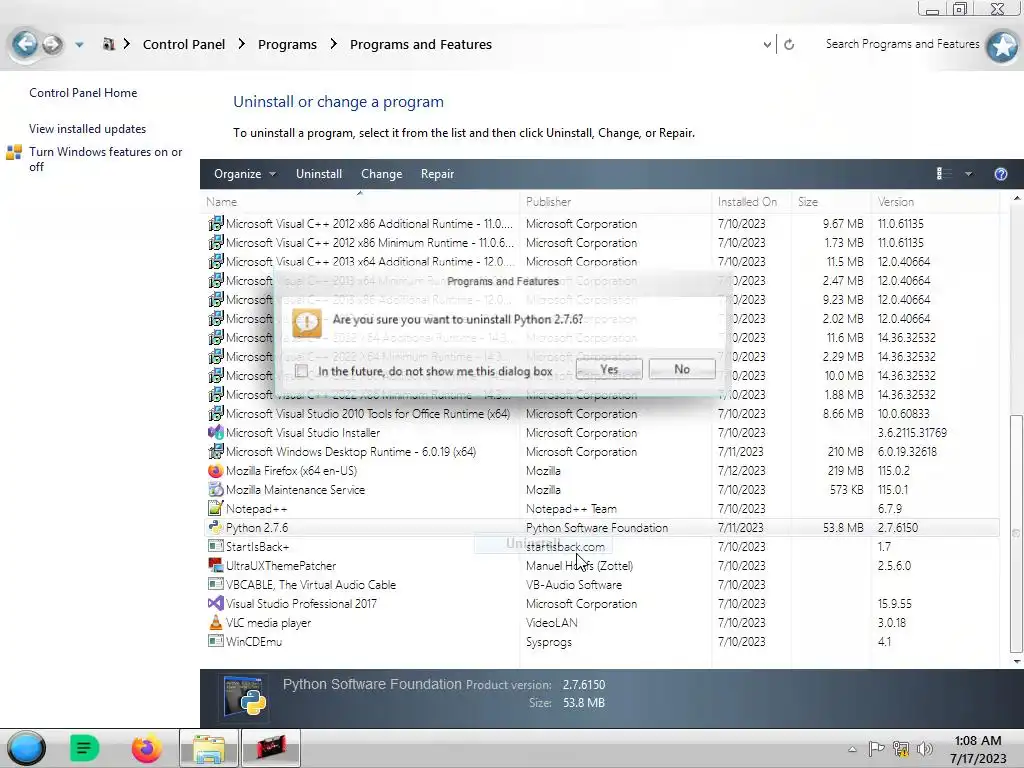1024x768 pixels.
Task: Tick the do-not-show-this-dialog checkbox
Action: click(x=301, y=371)
